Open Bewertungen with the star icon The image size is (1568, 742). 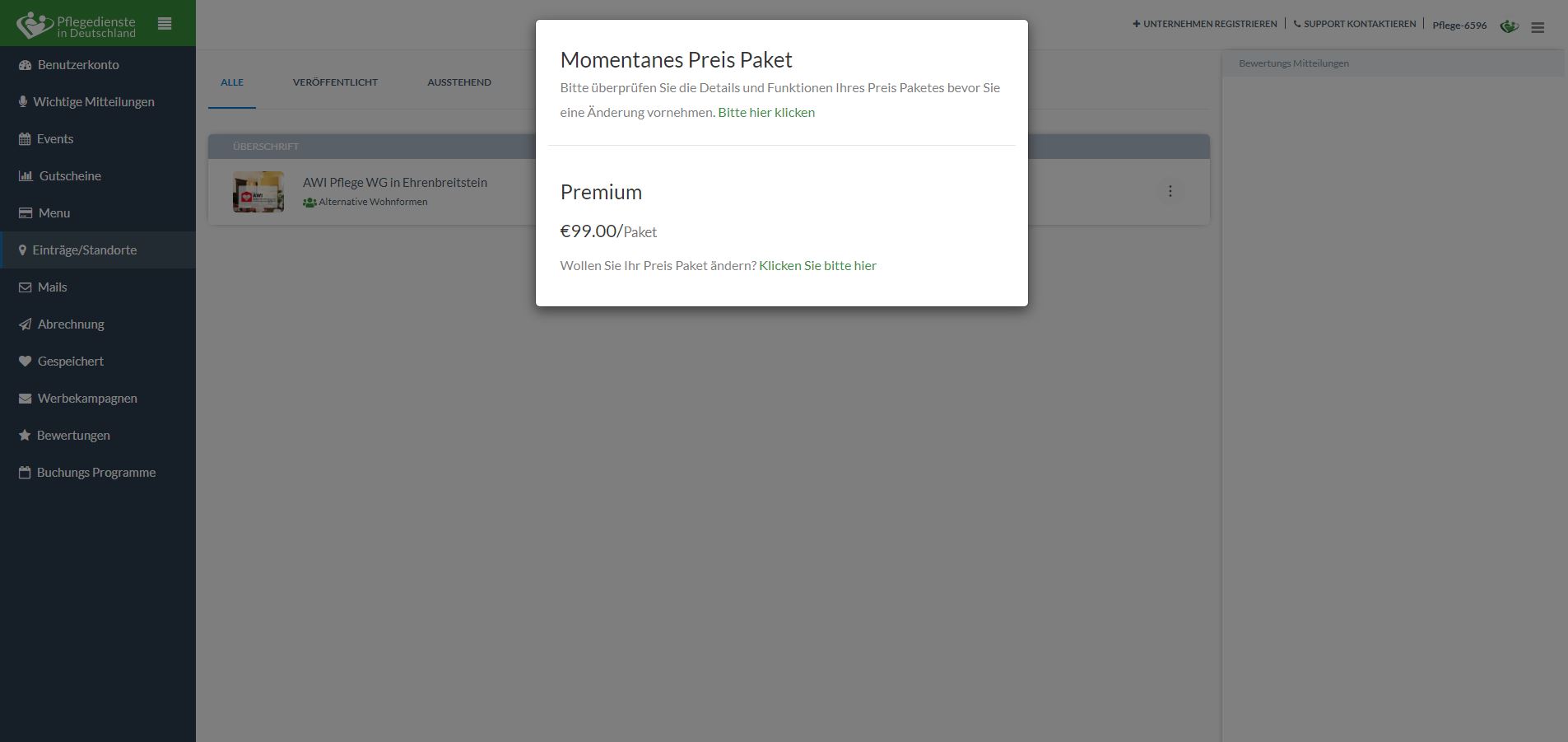point(25,436)
